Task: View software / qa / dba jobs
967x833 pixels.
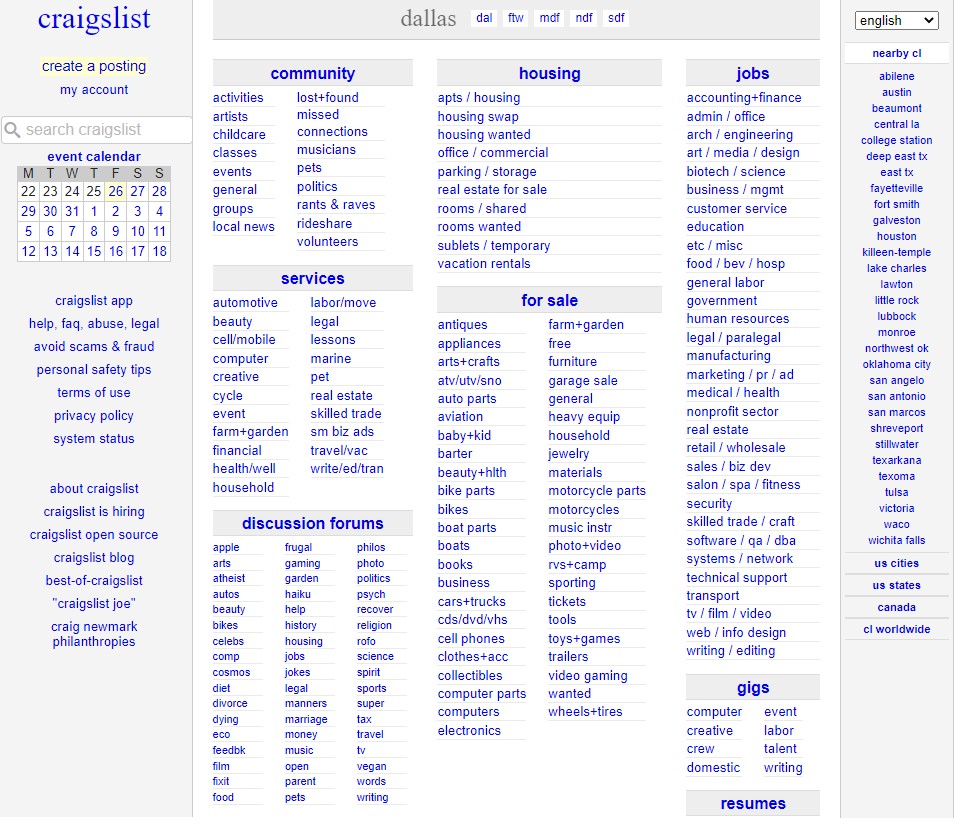Action: [x=741, y=540]
